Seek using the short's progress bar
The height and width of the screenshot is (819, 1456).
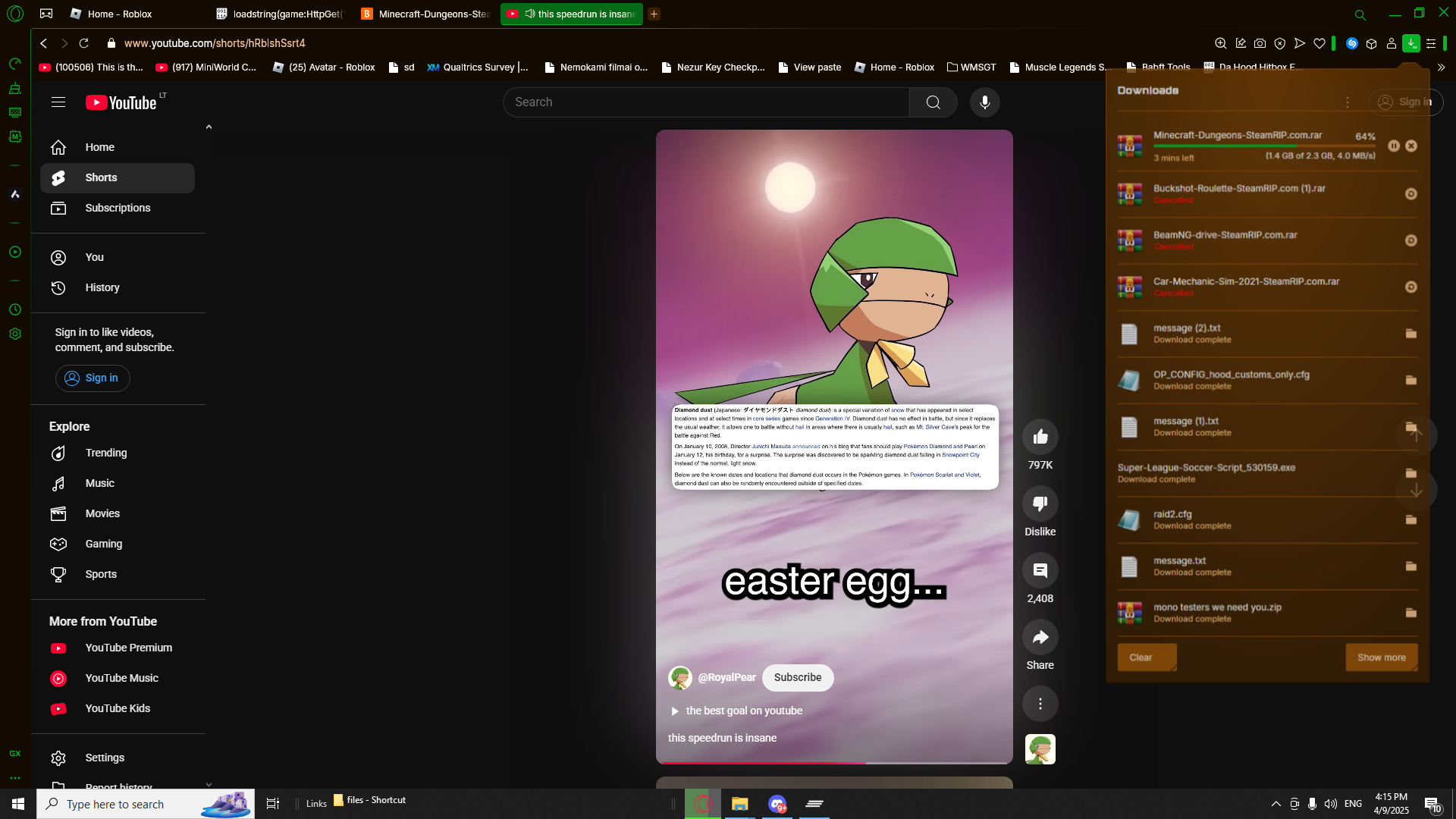(834, 762)
